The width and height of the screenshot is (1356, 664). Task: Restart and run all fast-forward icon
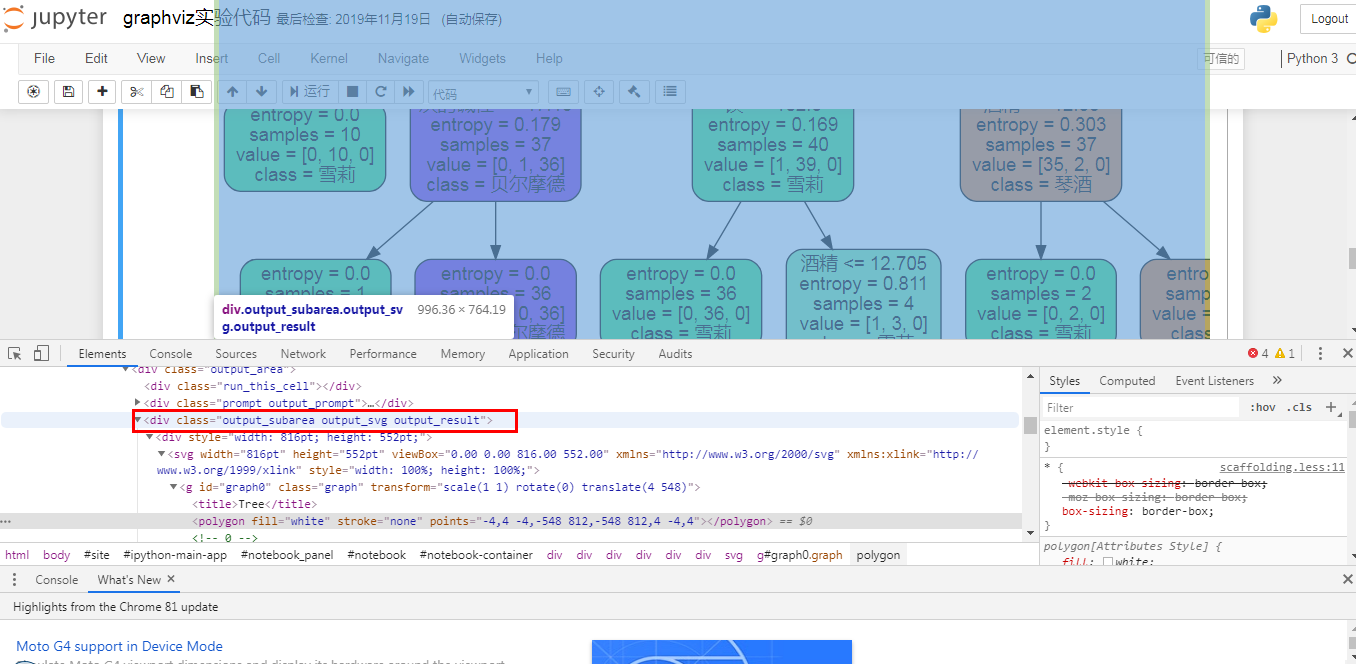point(408,91)
